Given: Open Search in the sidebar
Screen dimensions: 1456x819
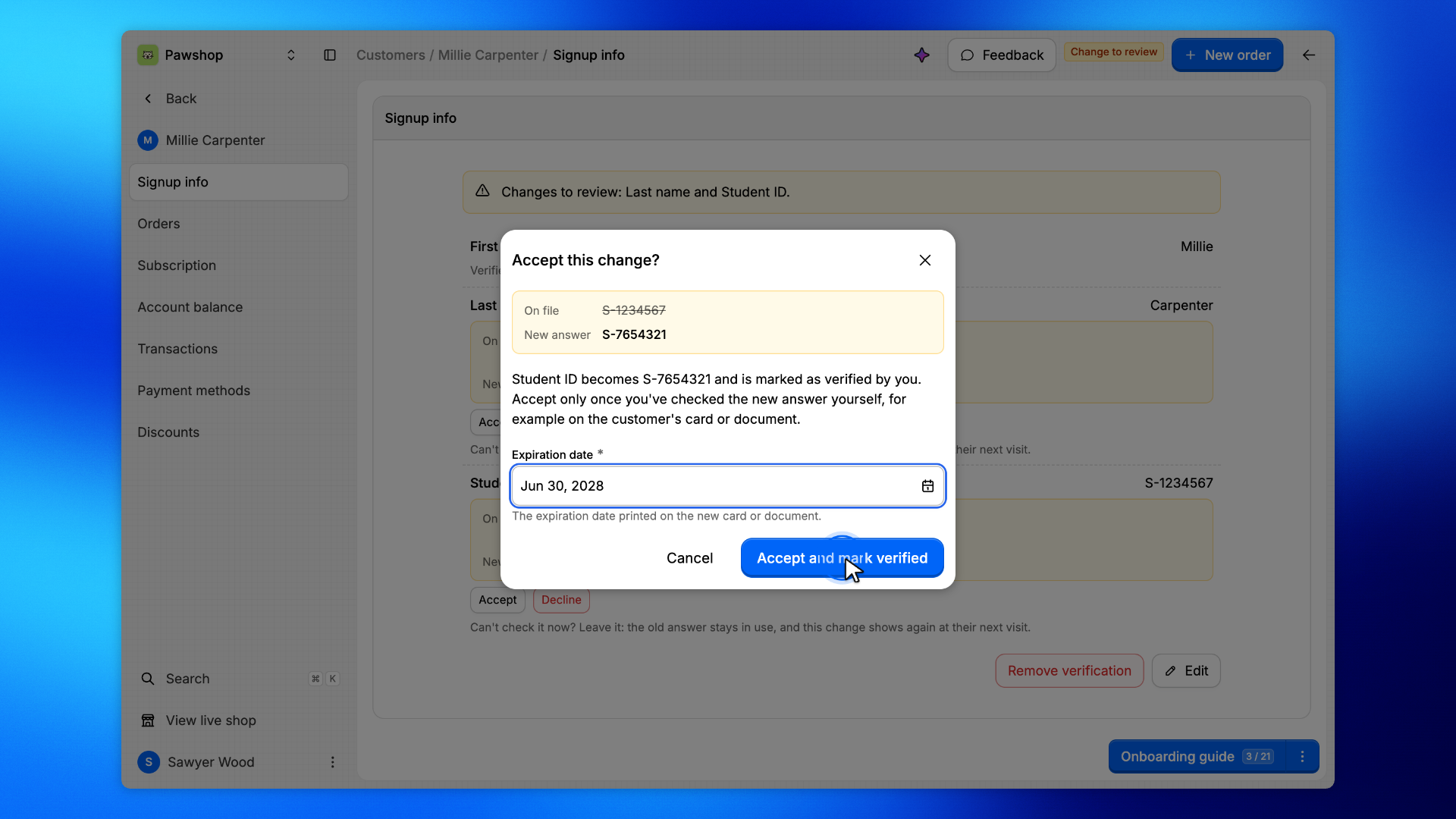Looking at the screenshot, I should (238, 679).
